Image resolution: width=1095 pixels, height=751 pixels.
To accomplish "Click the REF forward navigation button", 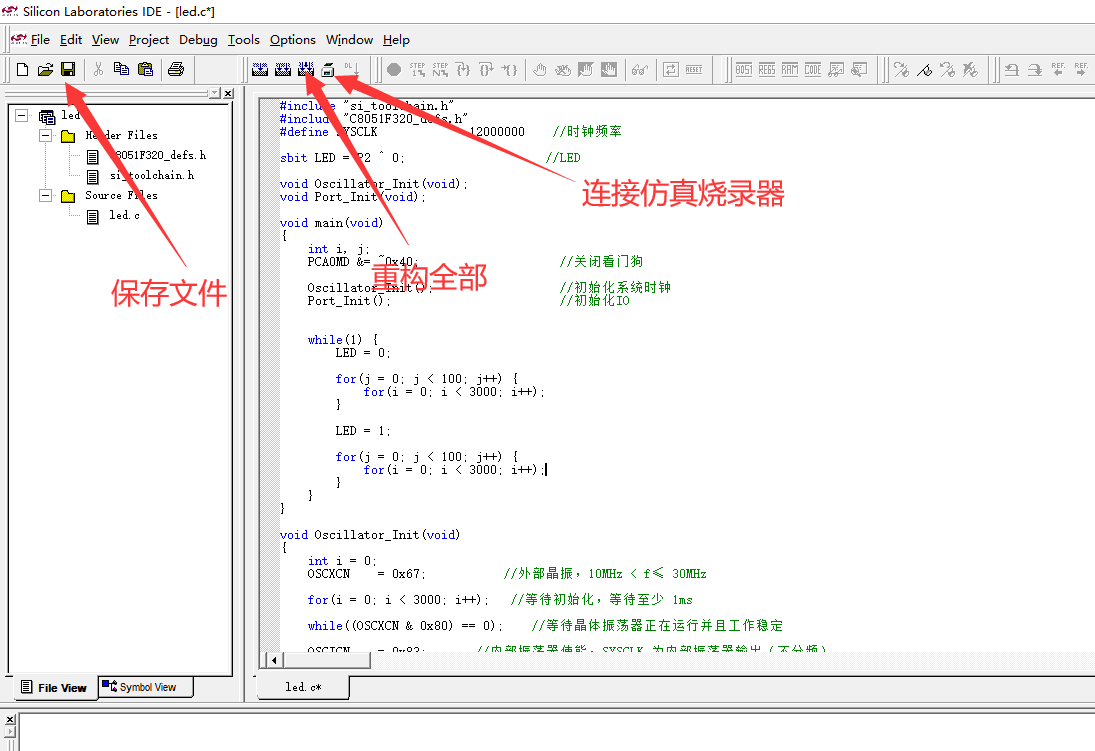I will click(x=1081, y=68).
